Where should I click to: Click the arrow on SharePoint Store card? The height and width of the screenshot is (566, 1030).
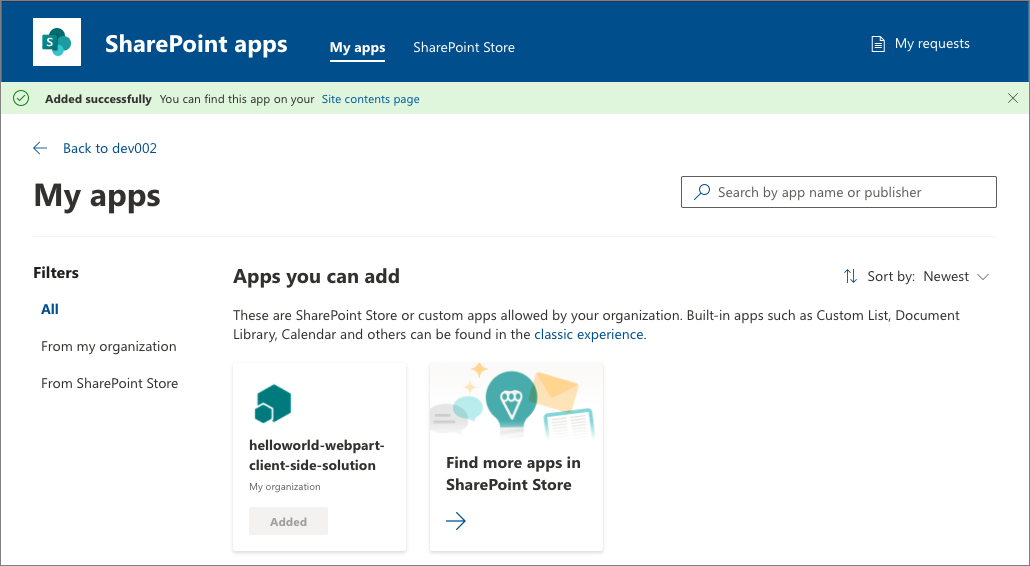tap(456, 521)
